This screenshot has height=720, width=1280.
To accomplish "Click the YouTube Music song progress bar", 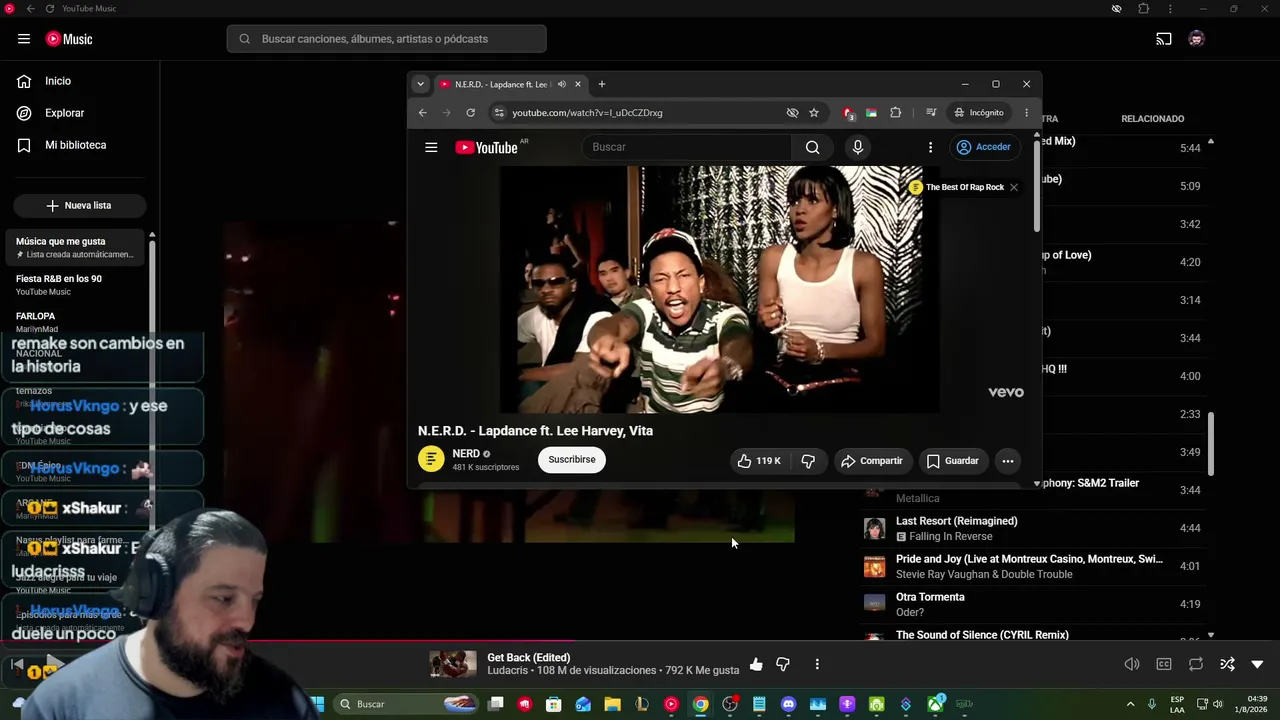I will click(x=640, y=641).
